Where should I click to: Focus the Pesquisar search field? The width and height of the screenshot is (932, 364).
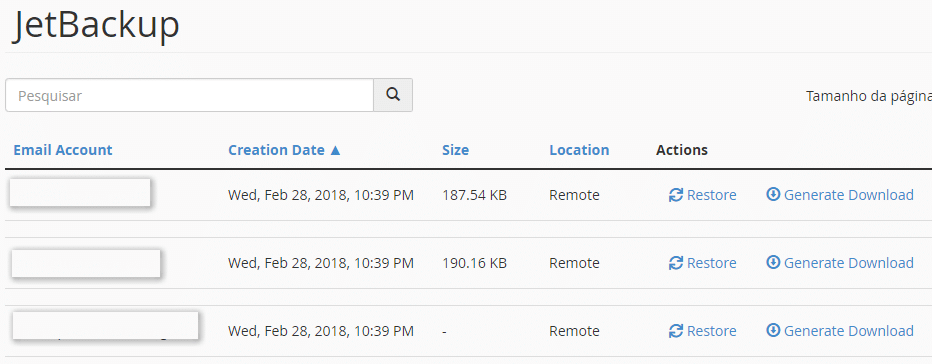click(x=190, y=95)
